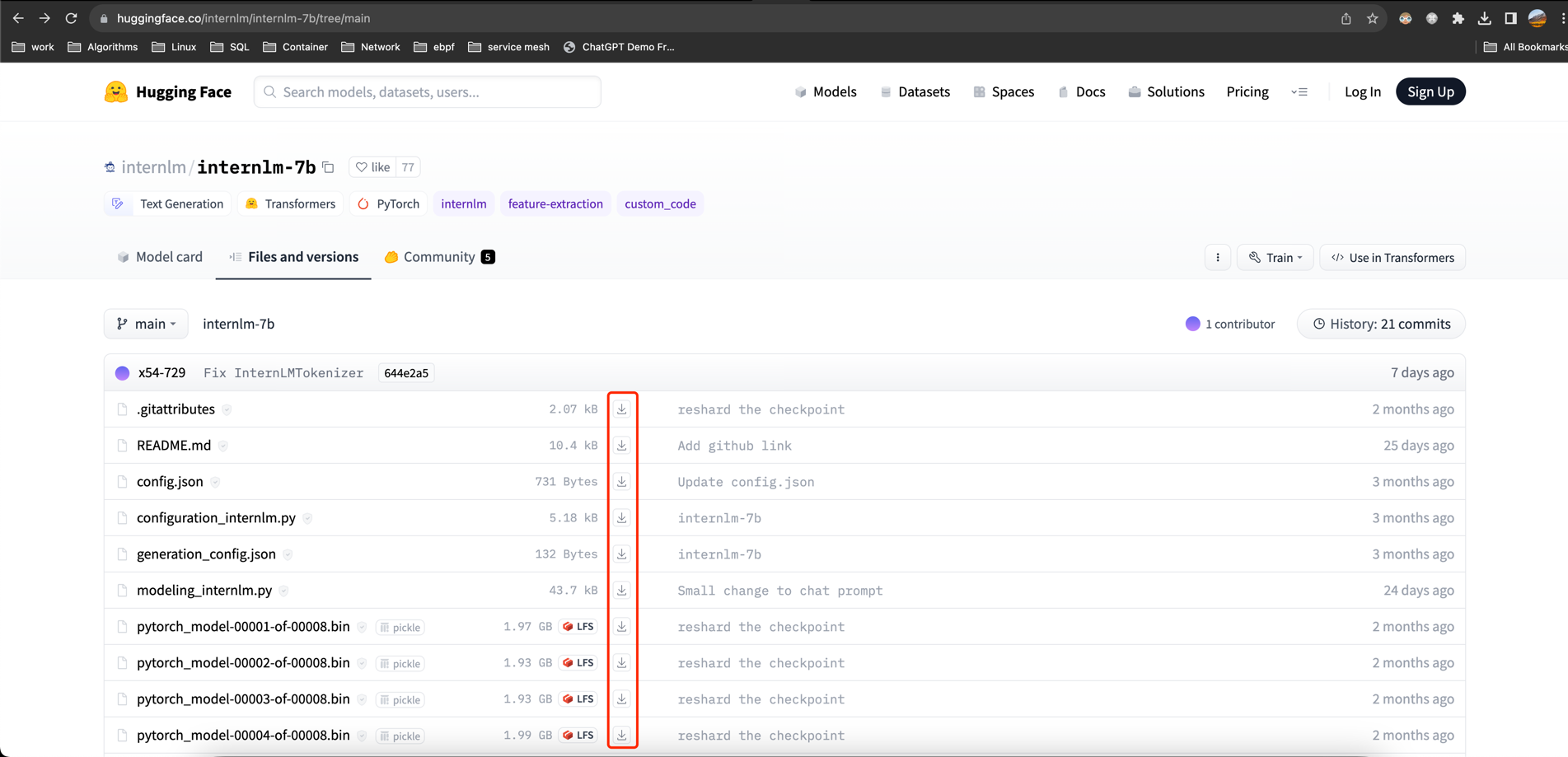The image size is (1568, 757).
Task: Download pytorch_model-00001-of-00008.bin
Action: pos(622,627)
